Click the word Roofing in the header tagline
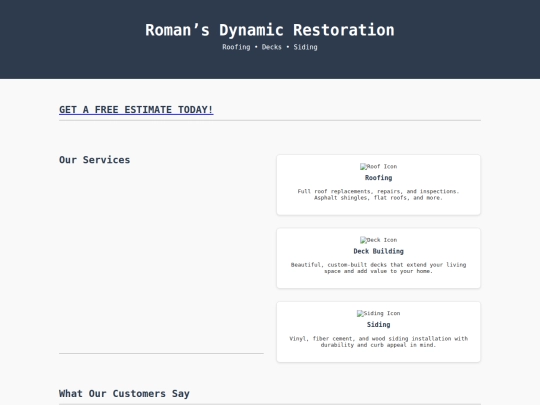The image size is (540, 405). pyautogui.click(x=236, y=47)
